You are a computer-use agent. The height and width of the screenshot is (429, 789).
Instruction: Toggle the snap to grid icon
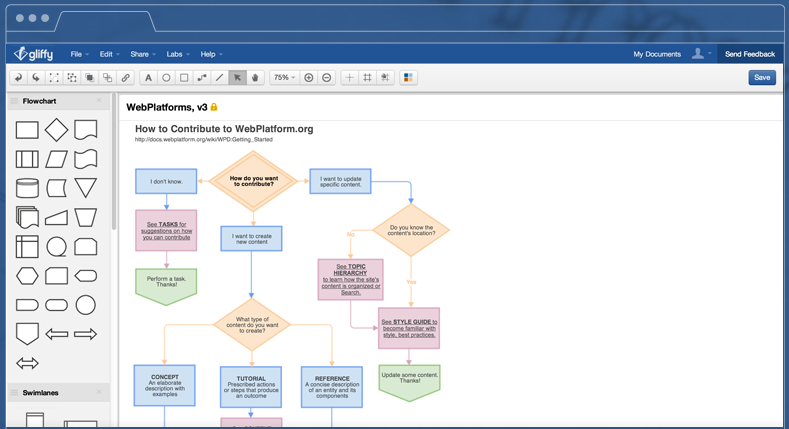point(385,77)
